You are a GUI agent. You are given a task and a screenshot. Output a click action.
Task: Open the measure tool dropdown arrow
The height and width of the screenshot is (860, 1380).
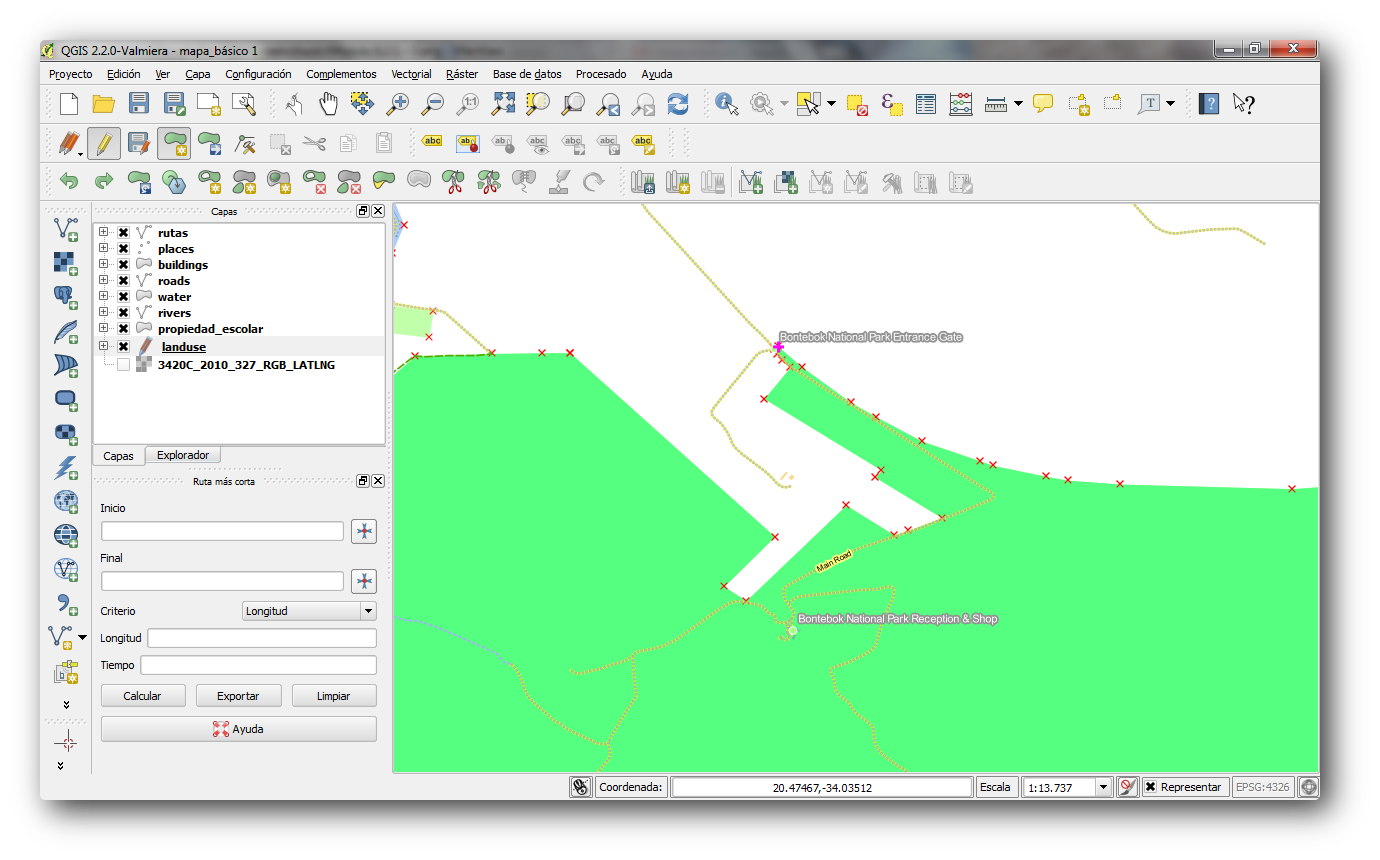1018,103
